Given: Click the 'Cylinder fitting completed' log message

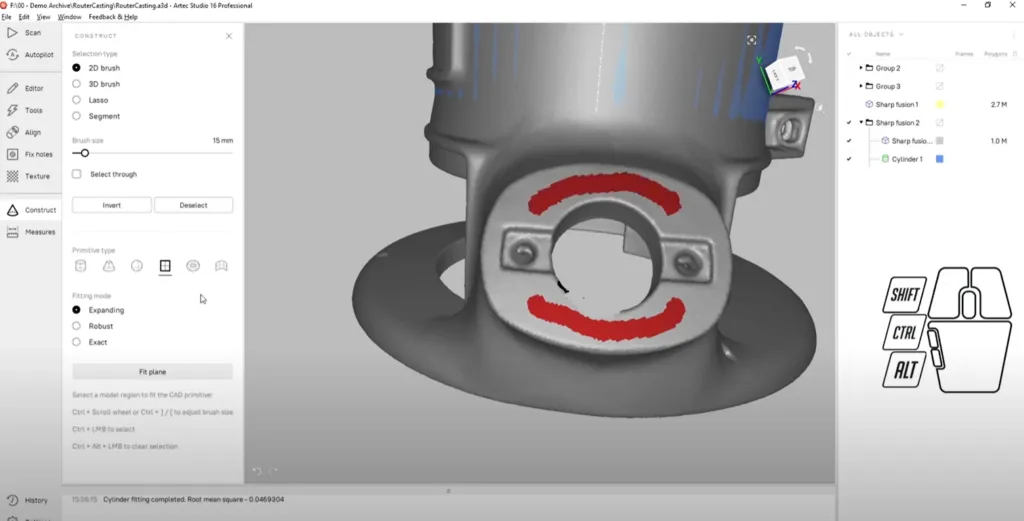Looking at the screenshot, I should [x=193, y=499].
